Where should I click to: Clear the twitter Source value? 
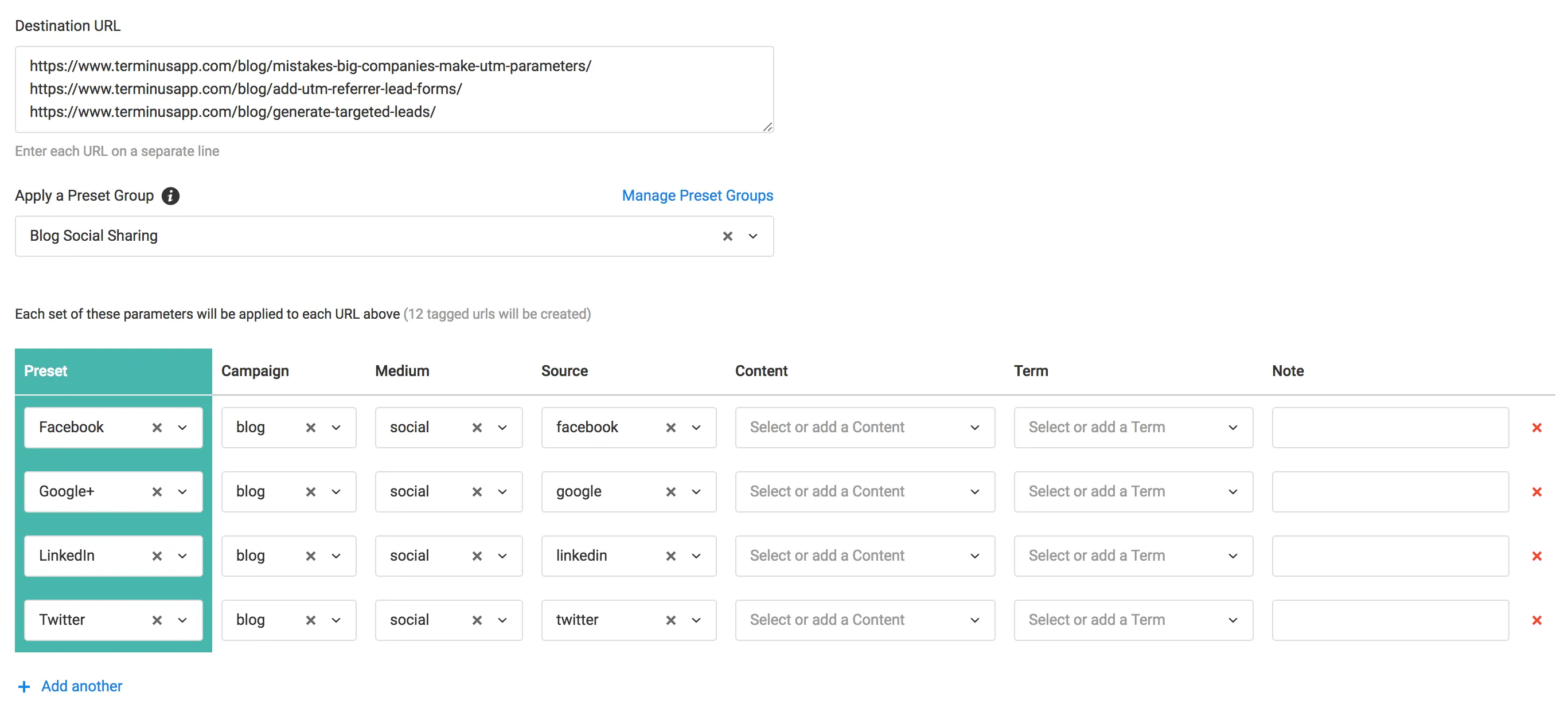[670, 620]
